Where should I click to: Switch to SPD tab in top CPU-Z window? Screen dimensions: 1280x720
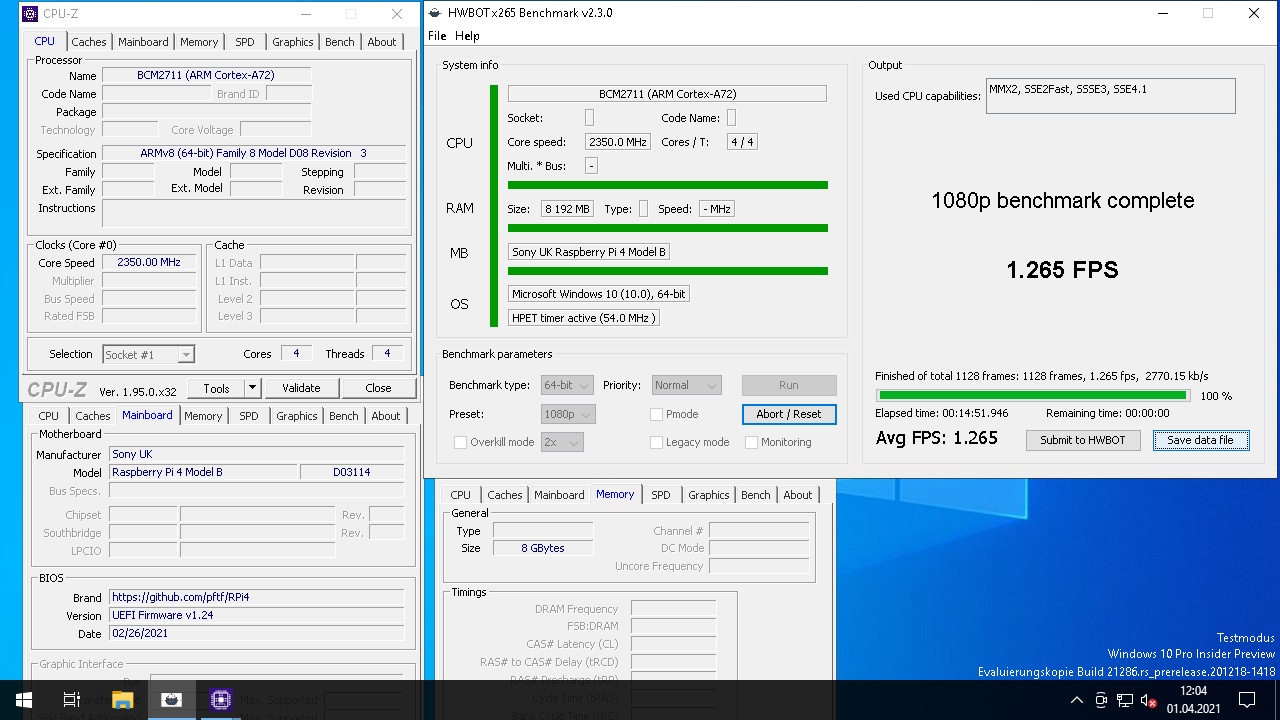click(245, 42)
